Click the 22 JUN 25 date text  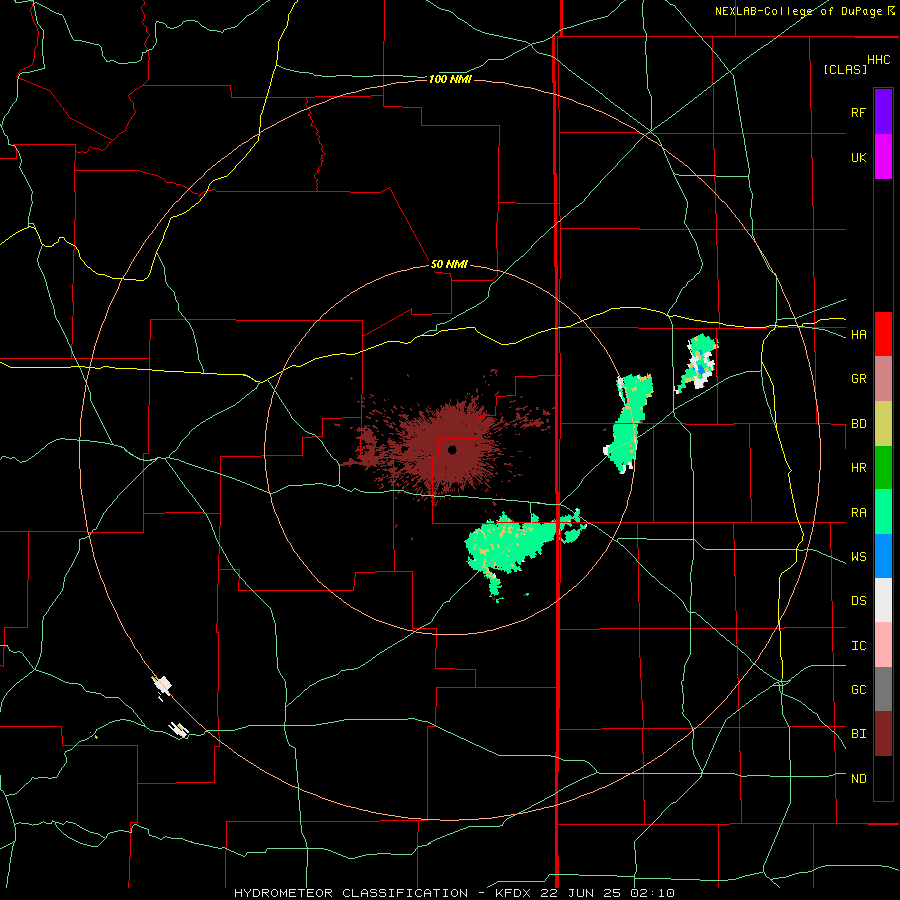(x=580, y=893)
